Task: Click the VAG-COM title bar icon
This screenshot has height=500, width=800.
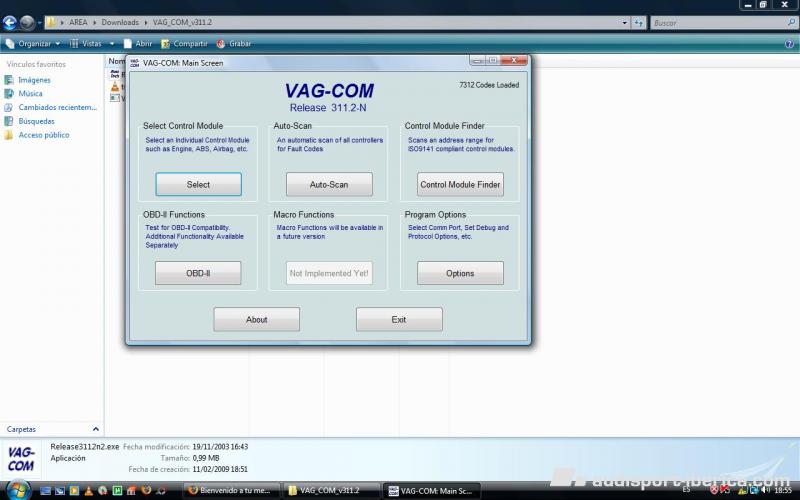Action: point(135,63)
